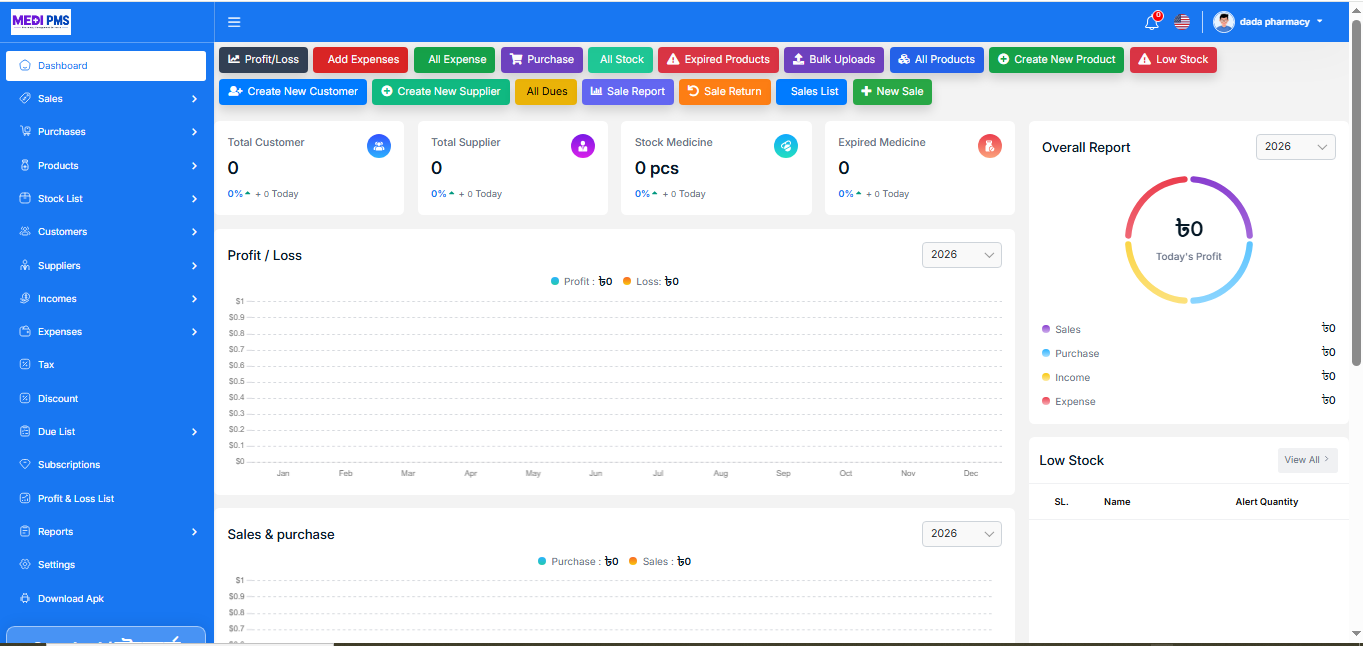Click the Purchases sidebar icon
The width and height of the screenshot is (1363, 646).
pyautogui.click(x=25, y=132)
